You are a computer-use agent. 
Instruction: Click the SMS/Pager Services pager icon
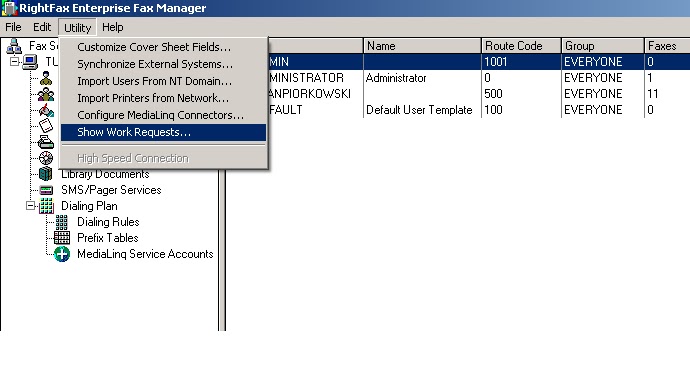46,190
